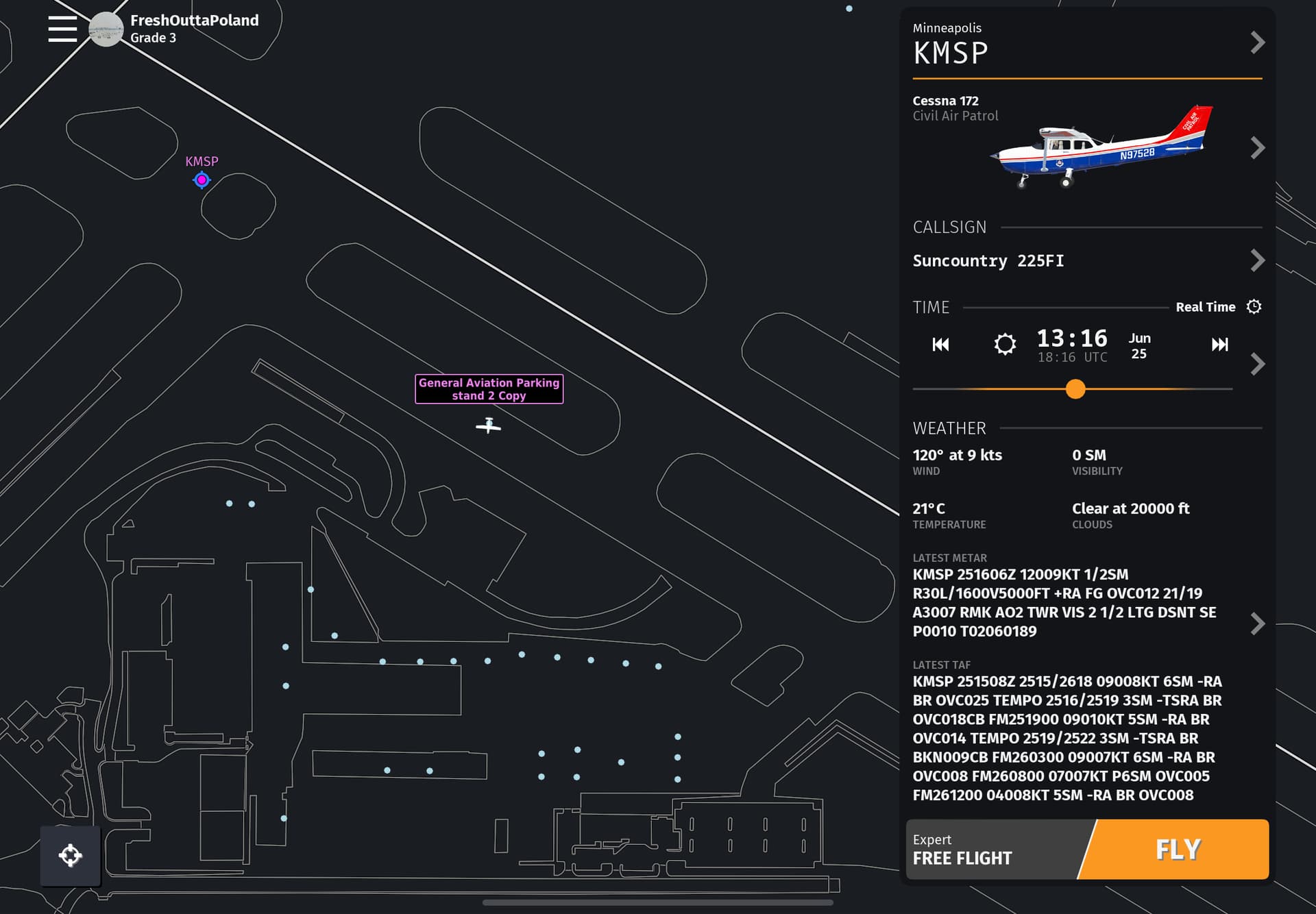Click the 120° at 9 kts wind value

[957, 455]
